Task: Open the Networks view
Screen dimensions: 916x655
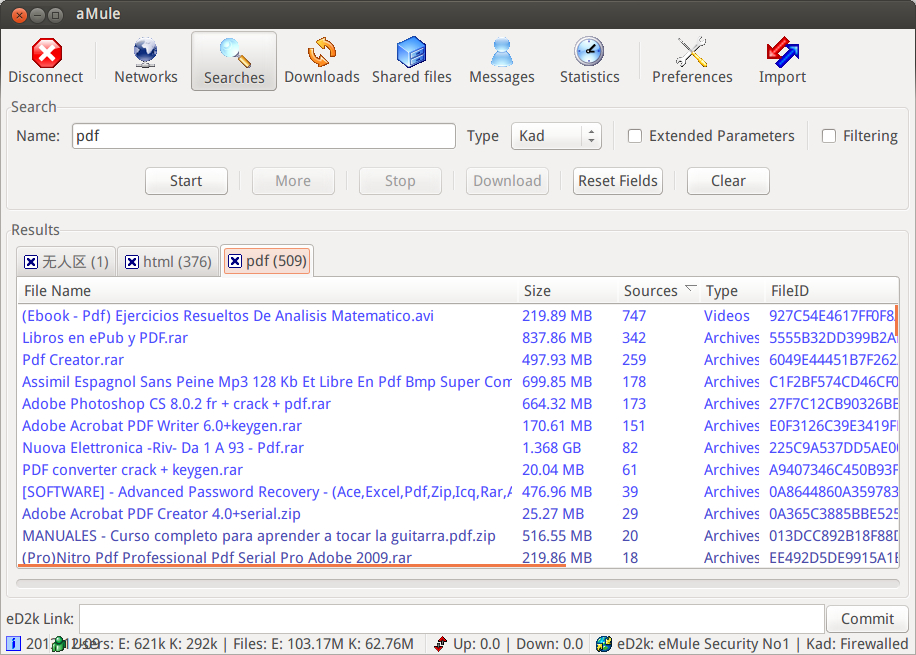Action: [x=145, y=61]
